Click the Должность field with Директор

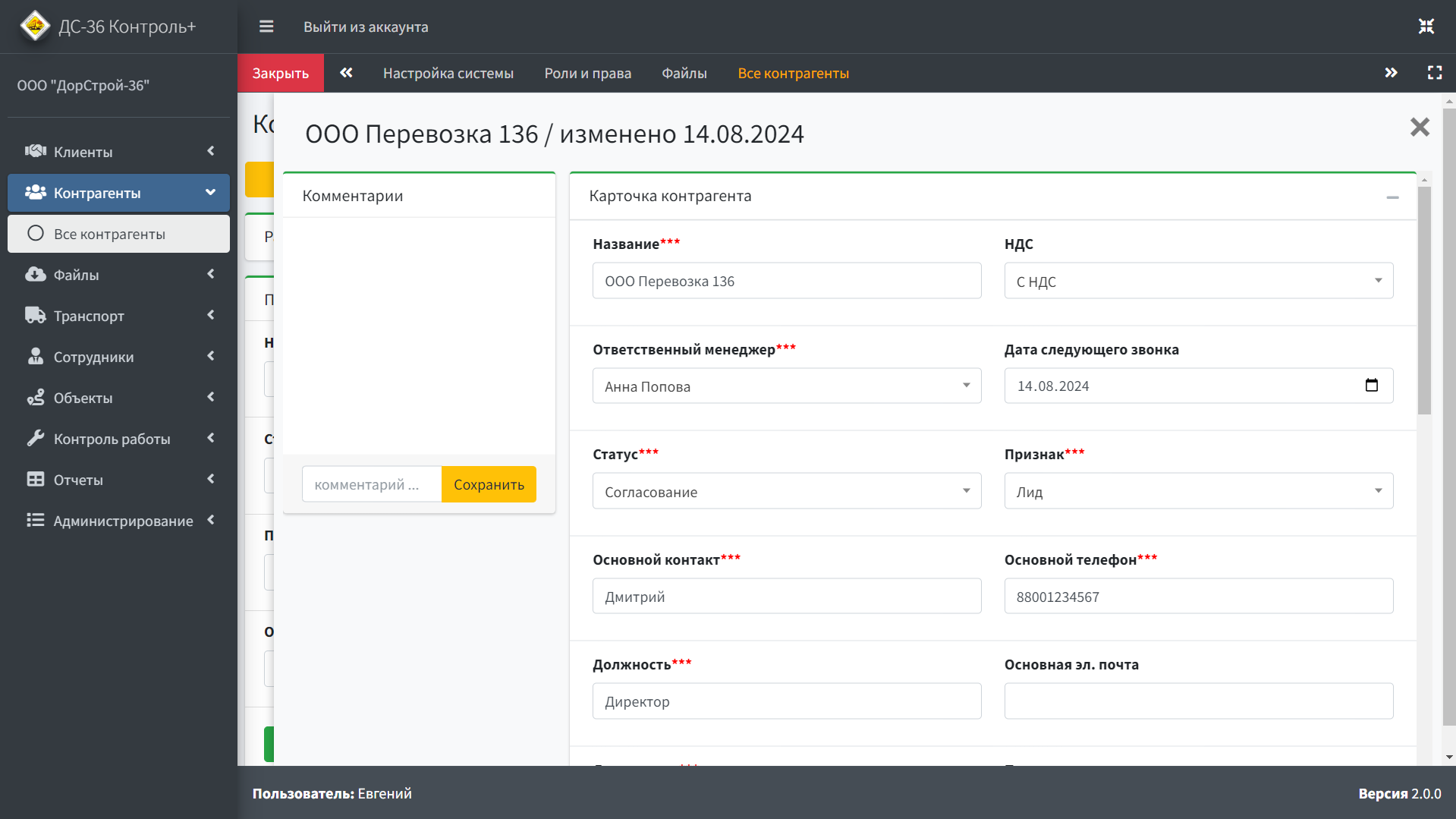point(787,701)
